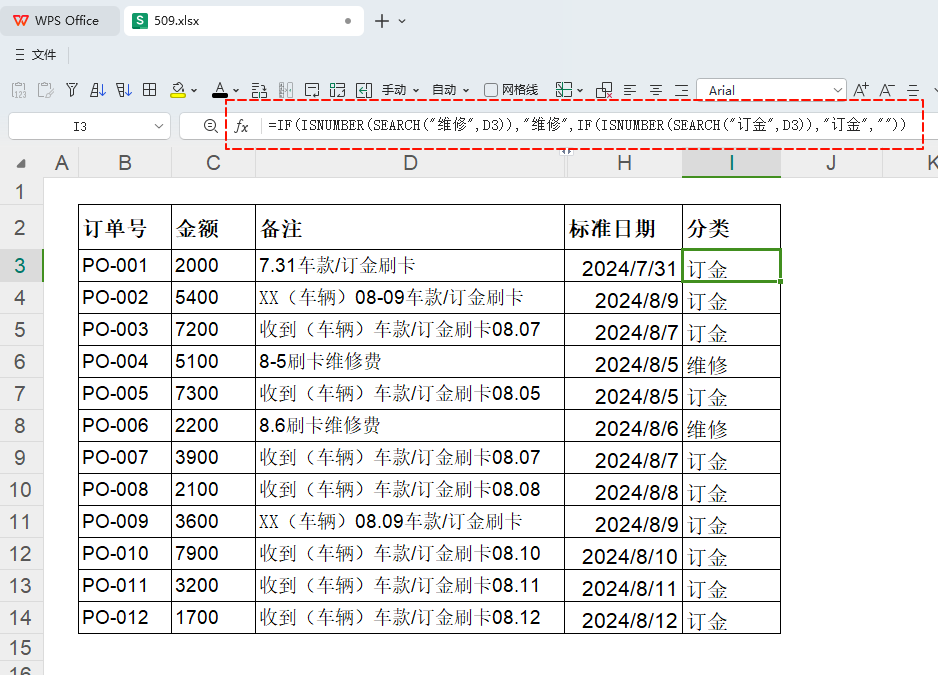Viewport: 938px width, 675px height.
Task: Decrease font size with A- icon
Action: click(887, 90)
